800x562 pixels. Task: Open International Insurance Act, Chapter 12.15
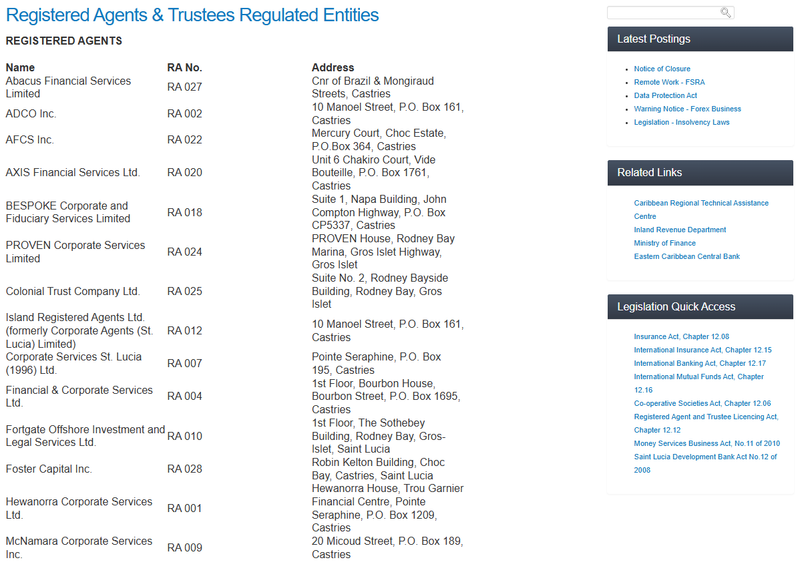click(x=703, y=350)
